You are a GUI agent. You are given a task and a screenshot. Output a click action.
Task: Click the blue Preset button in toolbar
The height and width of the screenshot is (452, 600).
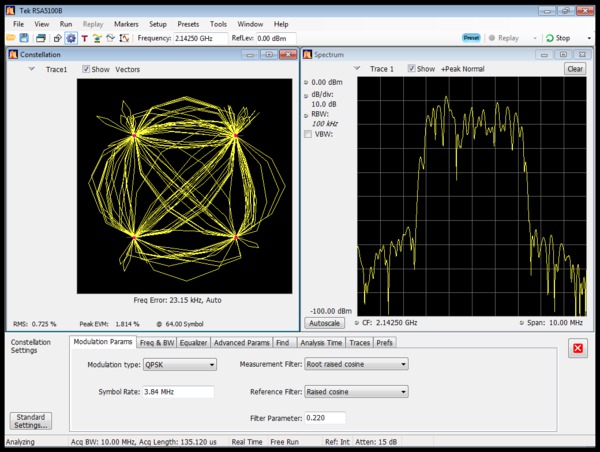click(x=471, y=38)
